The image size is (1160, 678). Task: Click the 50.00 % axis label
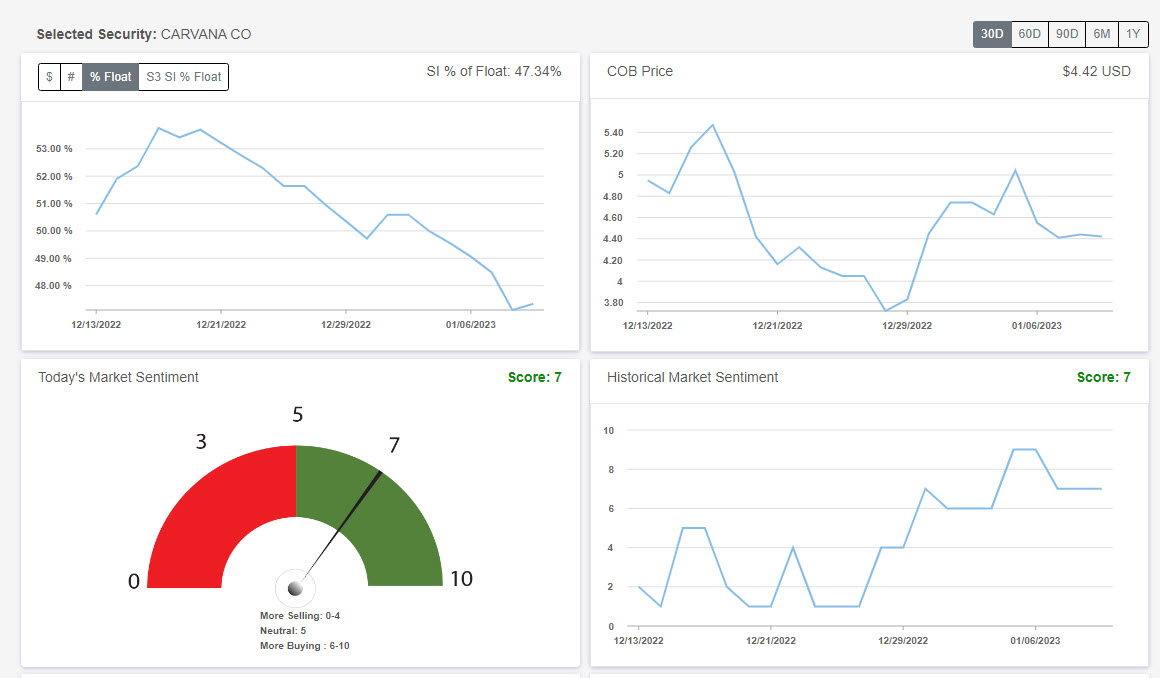[x=54, y=231]
